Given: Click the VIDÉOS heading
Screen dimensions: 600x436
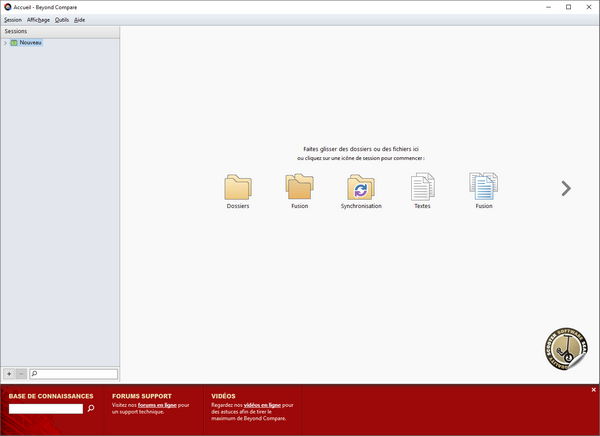Looking at the screenshot, I should coord(223,396).
